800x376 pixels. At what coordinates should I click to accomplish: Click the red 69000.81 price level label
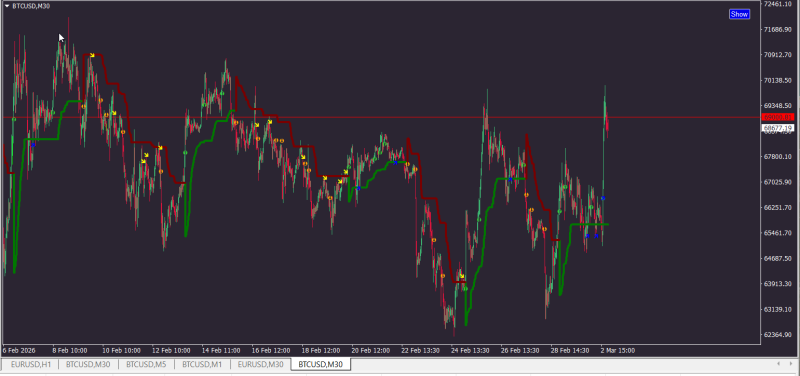point(778,117)
